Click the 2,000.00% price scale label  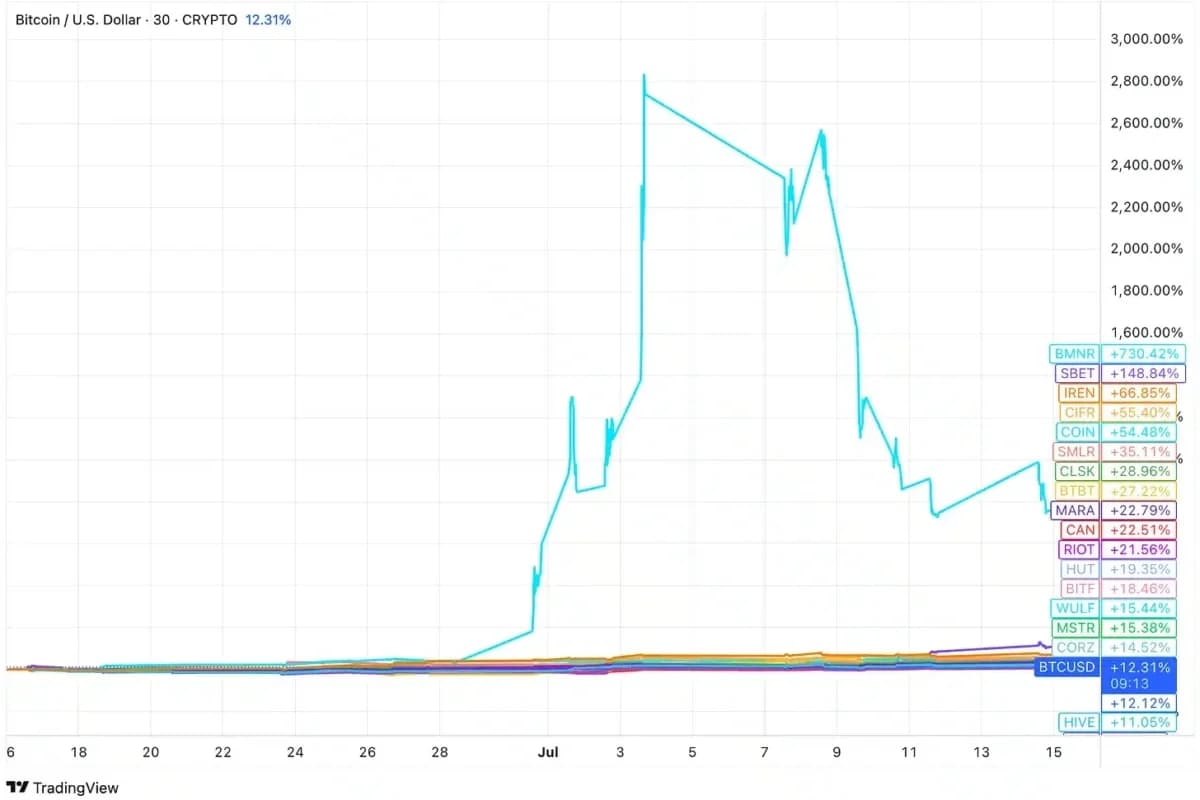1146,249
